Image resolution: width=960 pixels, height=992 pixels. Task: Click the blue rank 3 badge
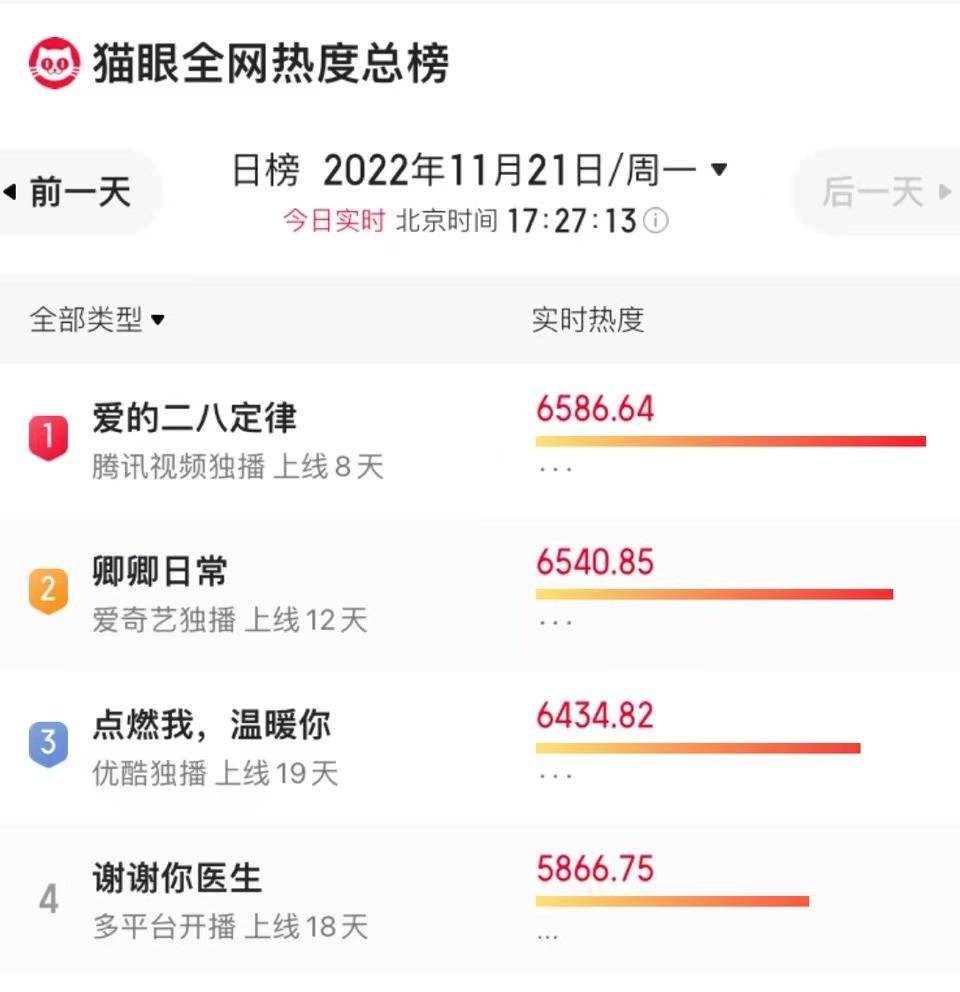pos(48,745)
